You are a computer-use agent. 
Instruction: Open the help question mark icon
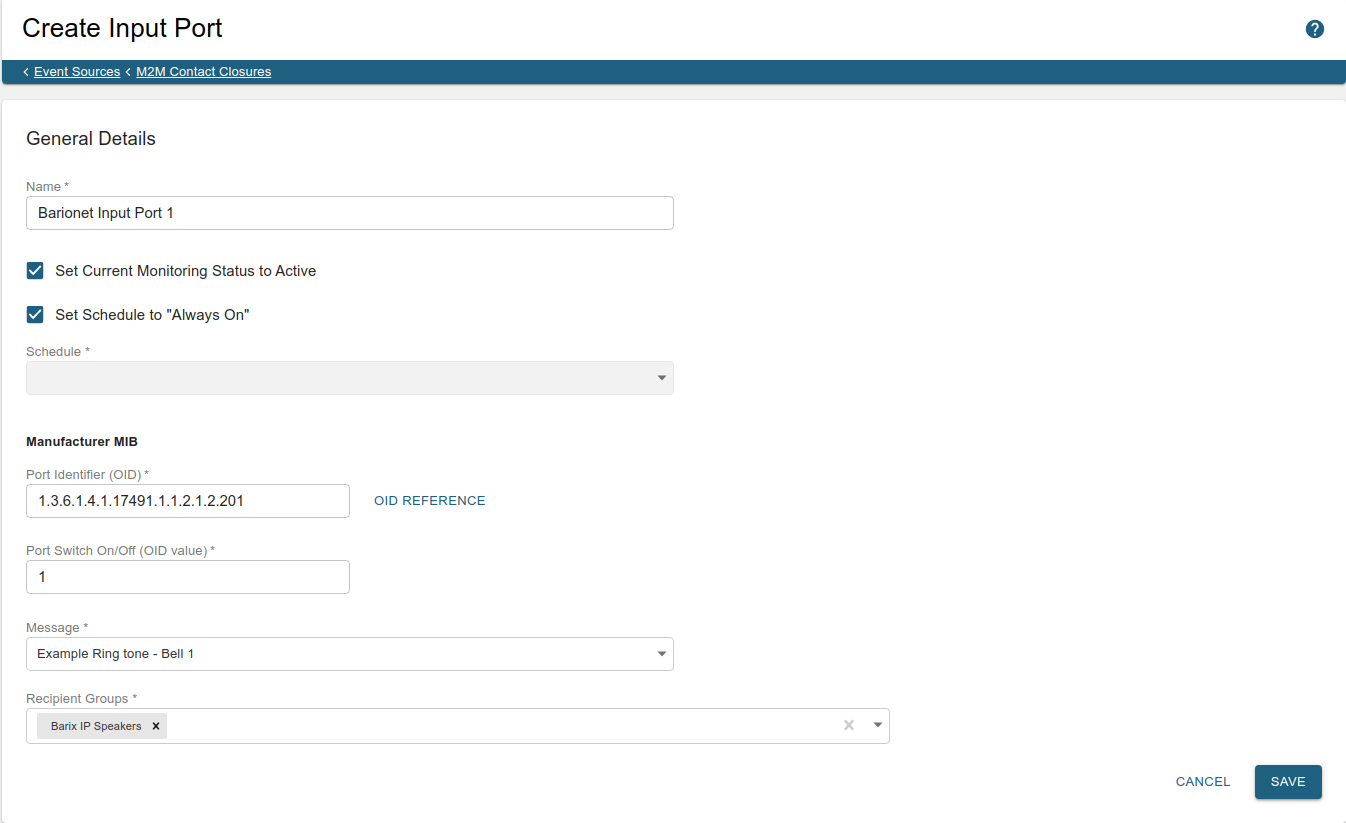point(1315,29)
